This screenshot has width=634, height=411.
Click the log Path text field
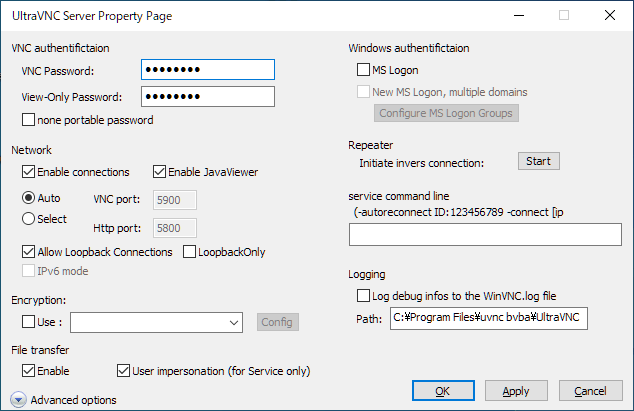[x=488, y=318]
